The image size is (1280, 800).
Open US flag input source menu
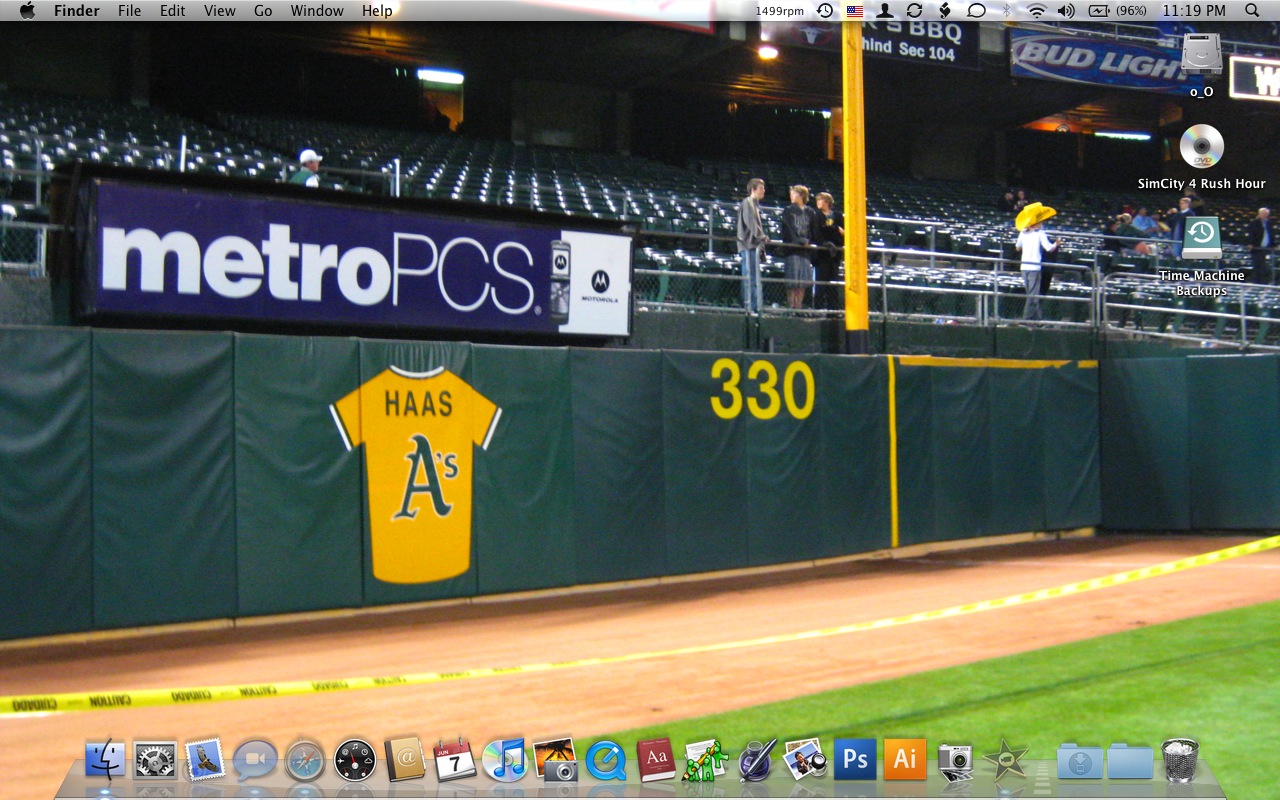[855, 11]
